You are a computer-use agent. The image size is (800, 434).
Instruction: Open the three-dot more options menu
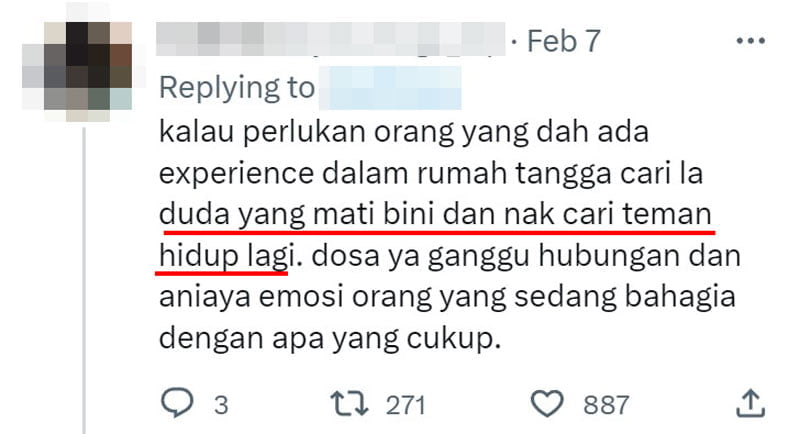pyautogui.click(x=751, y=41)
